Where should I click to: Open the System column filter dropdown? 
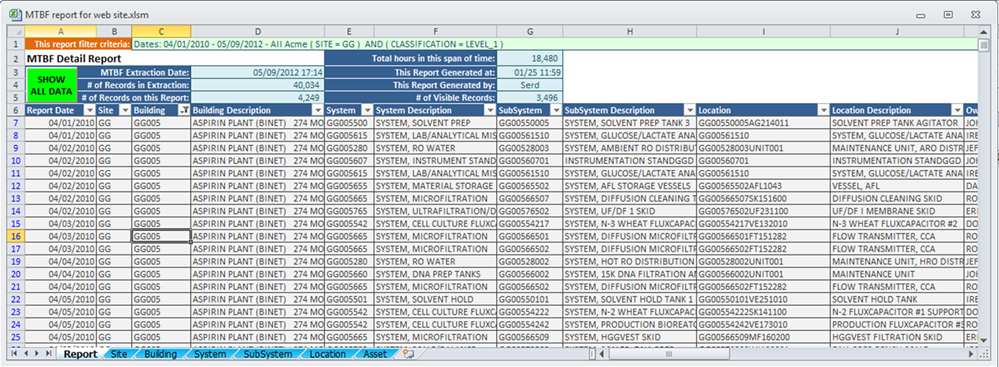click(x=368, y=110)
